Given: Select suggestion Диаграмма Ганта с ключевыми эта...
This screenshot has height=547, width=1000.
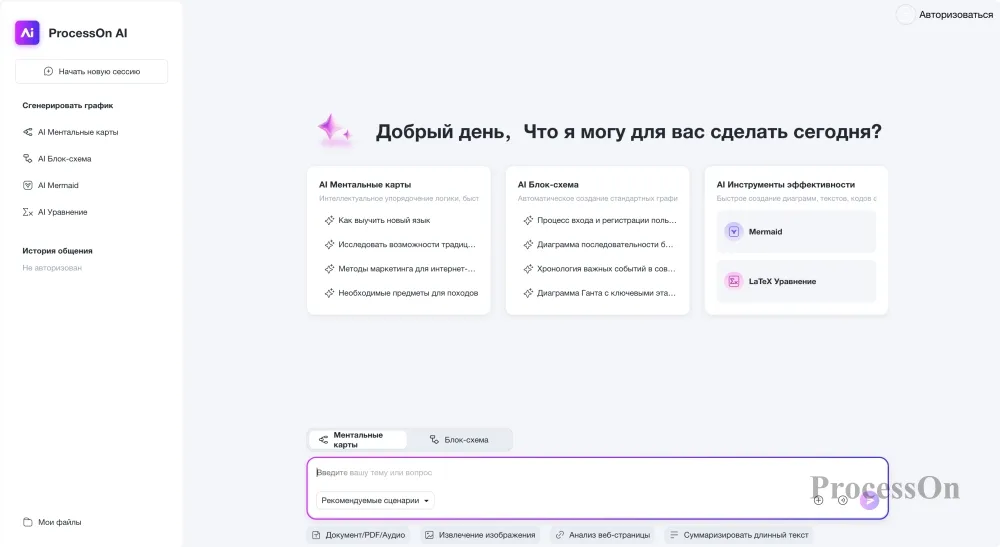Looking at the screenshot, I should coord(606,293).
